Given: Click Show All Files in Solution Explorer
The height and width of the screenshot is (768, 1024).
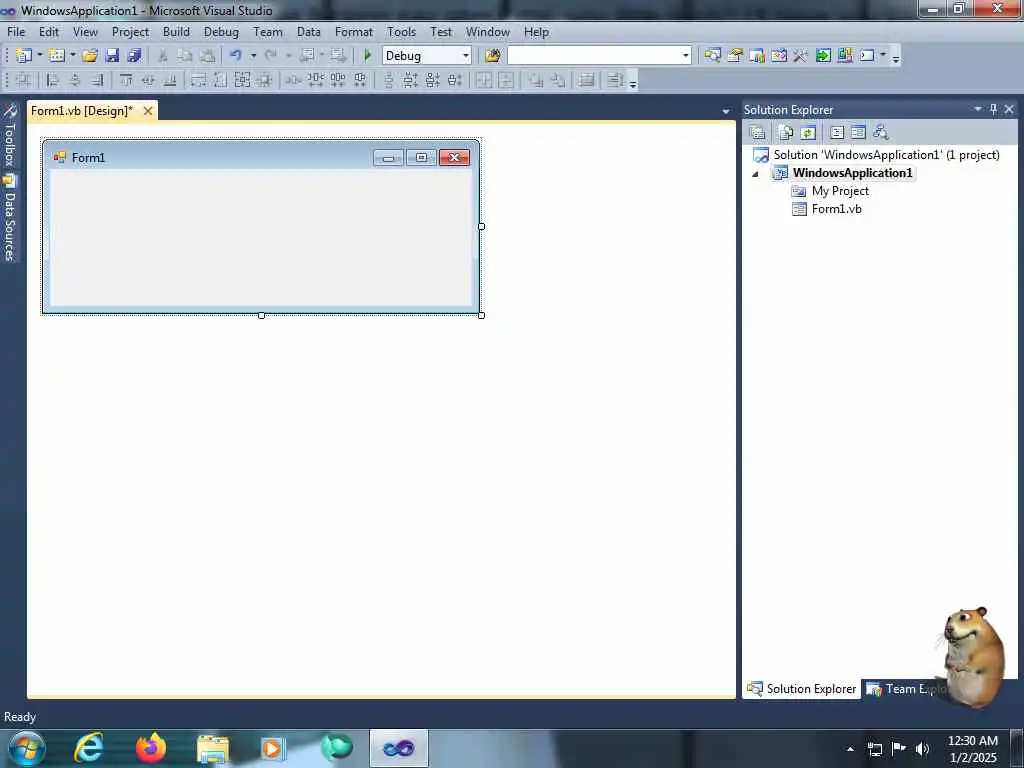Looking at the screenshot, I should click(786, 133).
